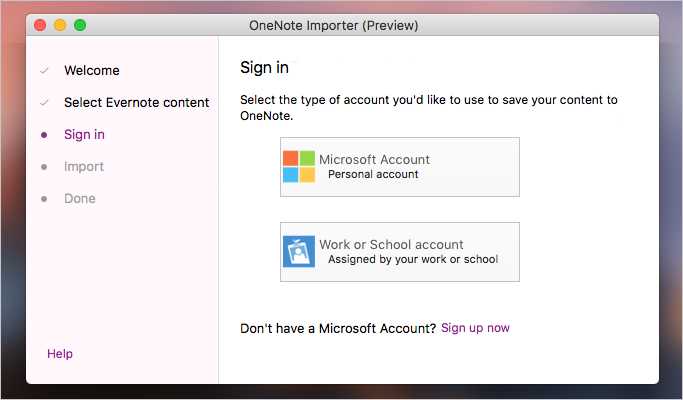Click the checkmark beside Select Evernote content
This screenshot has height=400, width=683.
(44, 103)
